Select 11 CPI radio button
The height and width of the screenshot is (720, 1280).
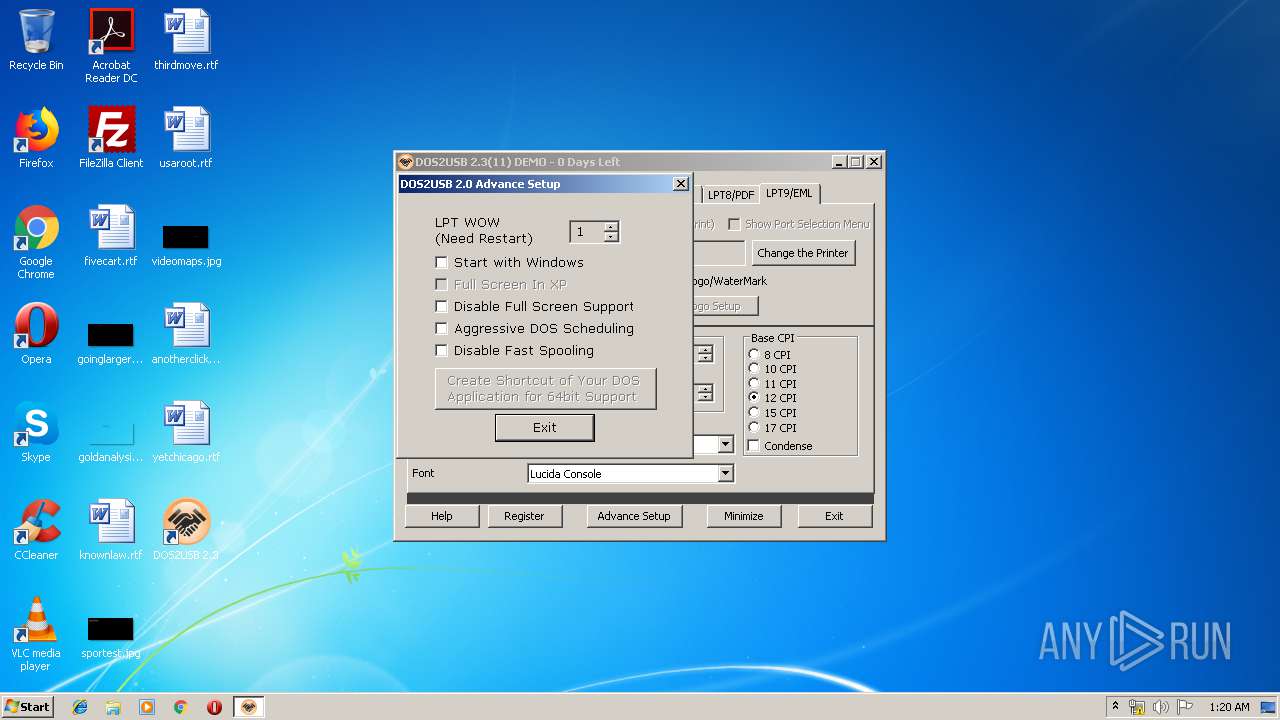click(754, 383)
